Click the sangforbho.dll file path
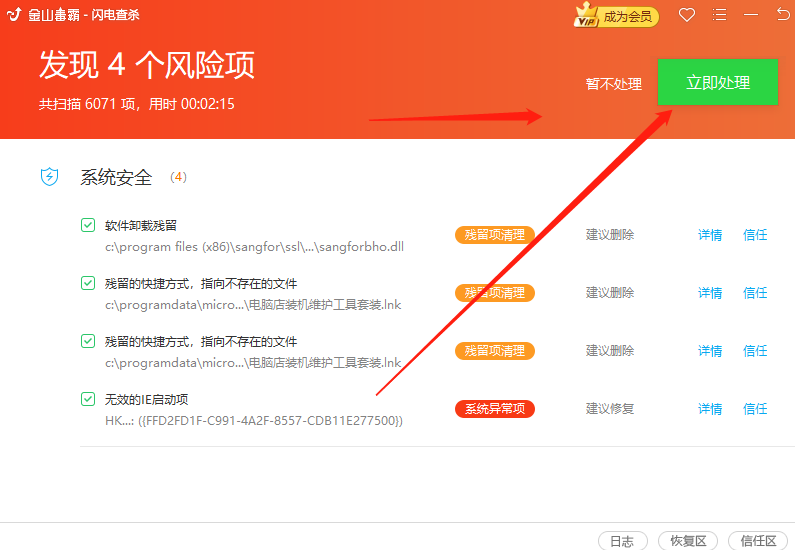Viewport: 795px width, 550px height. 255,247
